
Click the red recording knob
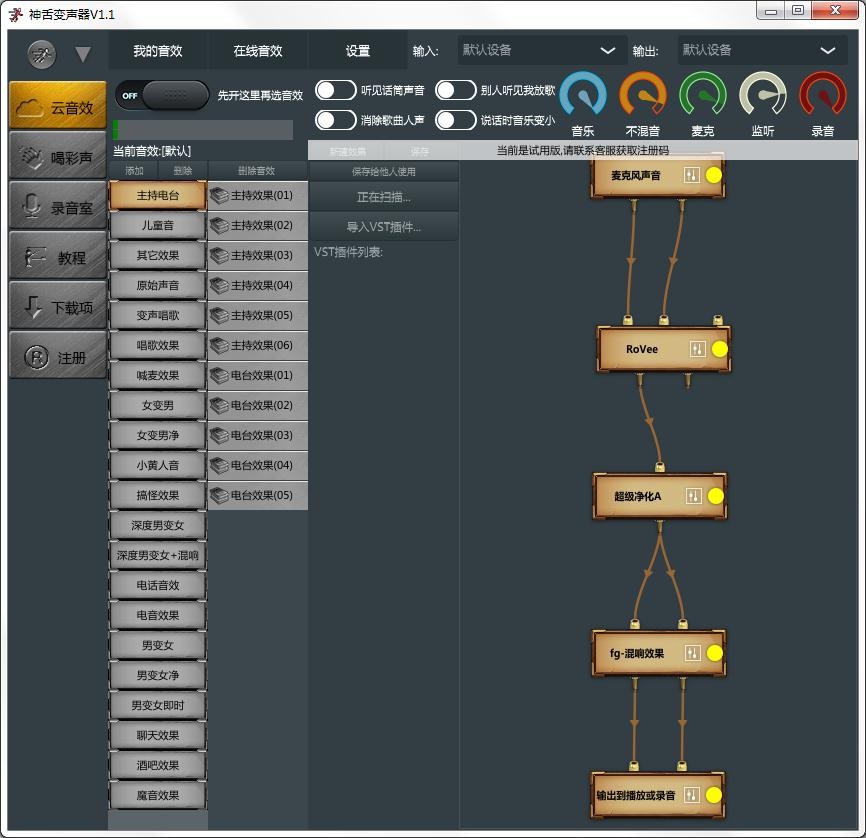pyautogui.click(x=823, y=97)
